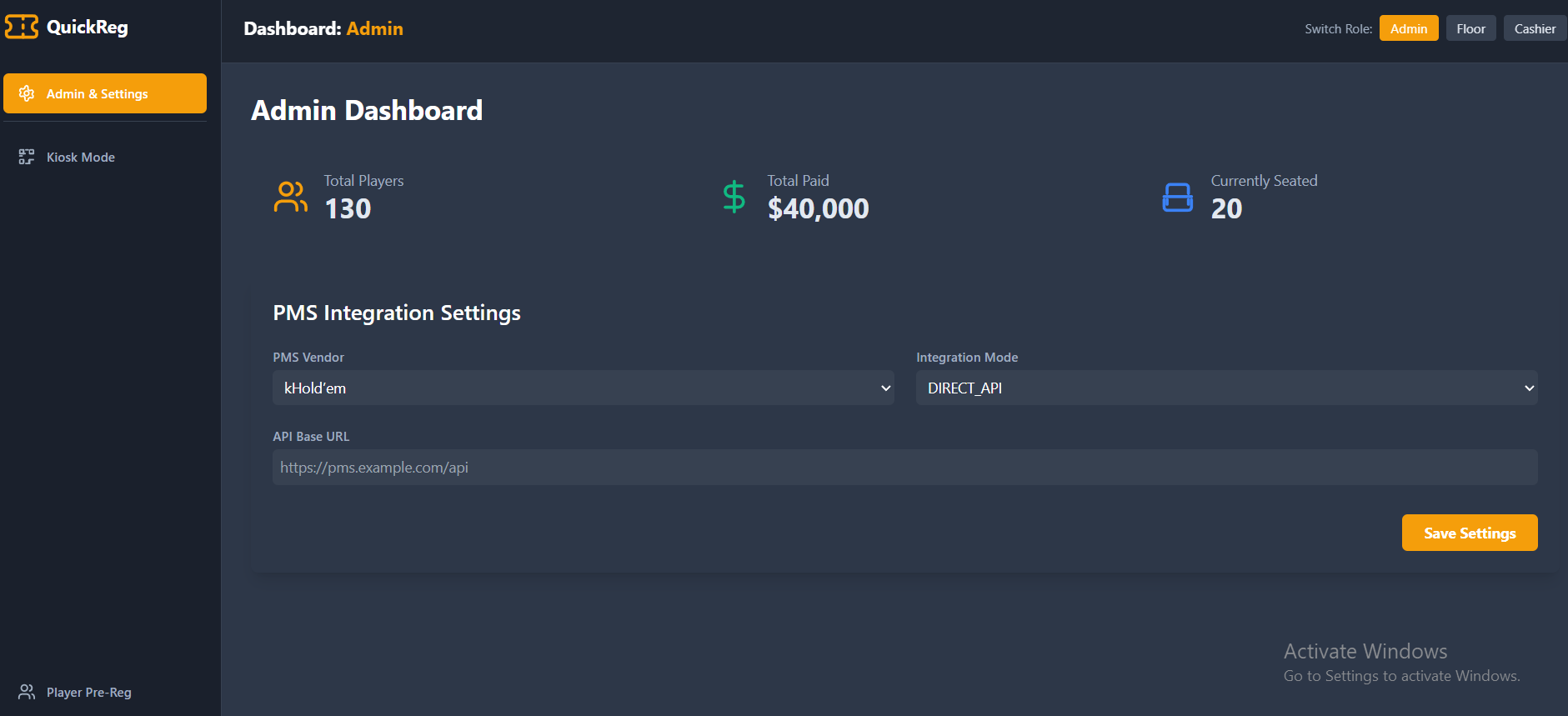Click the Admin & Settings gear icon
This screenshot has height=716, width=1568.
click(x=27, y=93)
